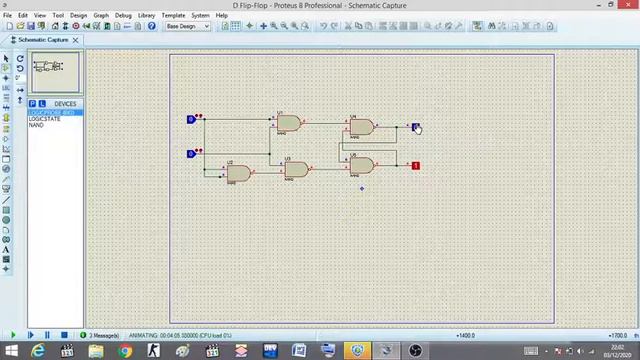Select the Virtual Instruments Mode tool
This screenshot has width=640, height=360.
[6, 189]
